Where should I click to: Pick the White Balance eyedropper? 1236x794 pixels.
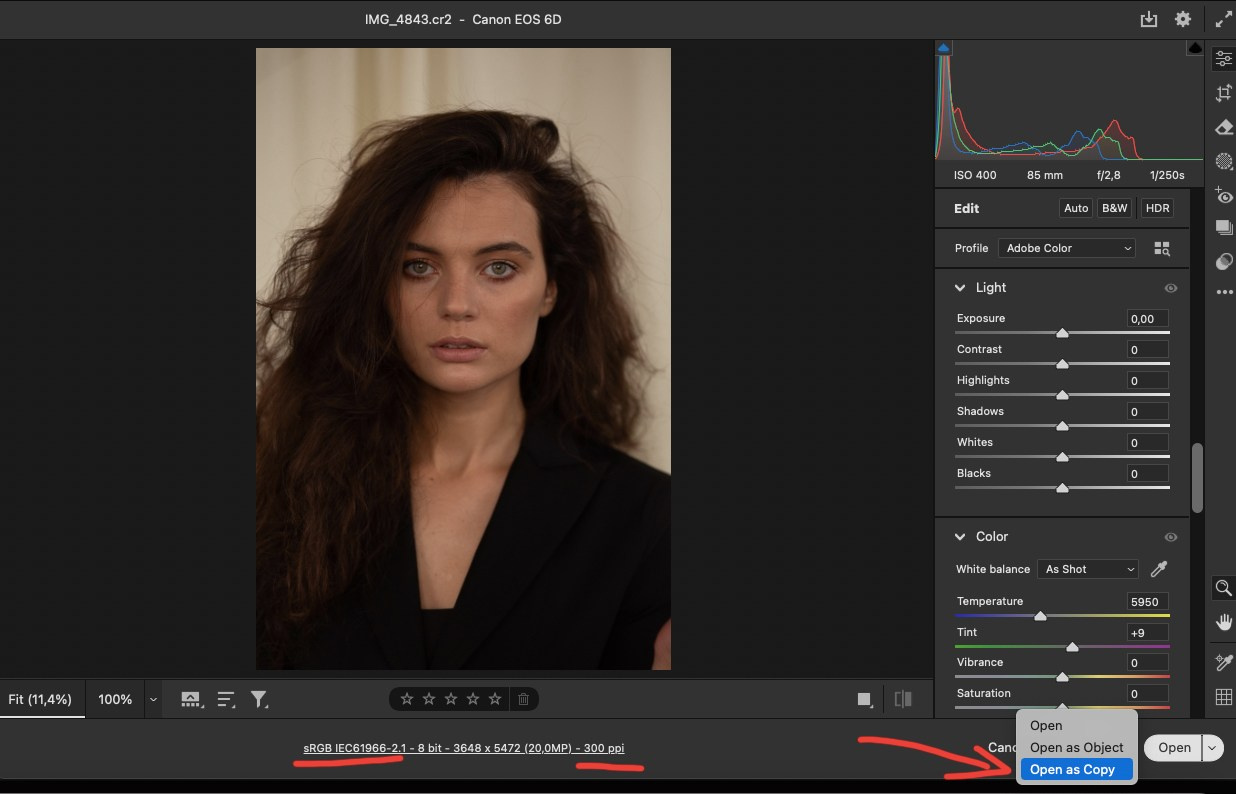coord(1158,568)
